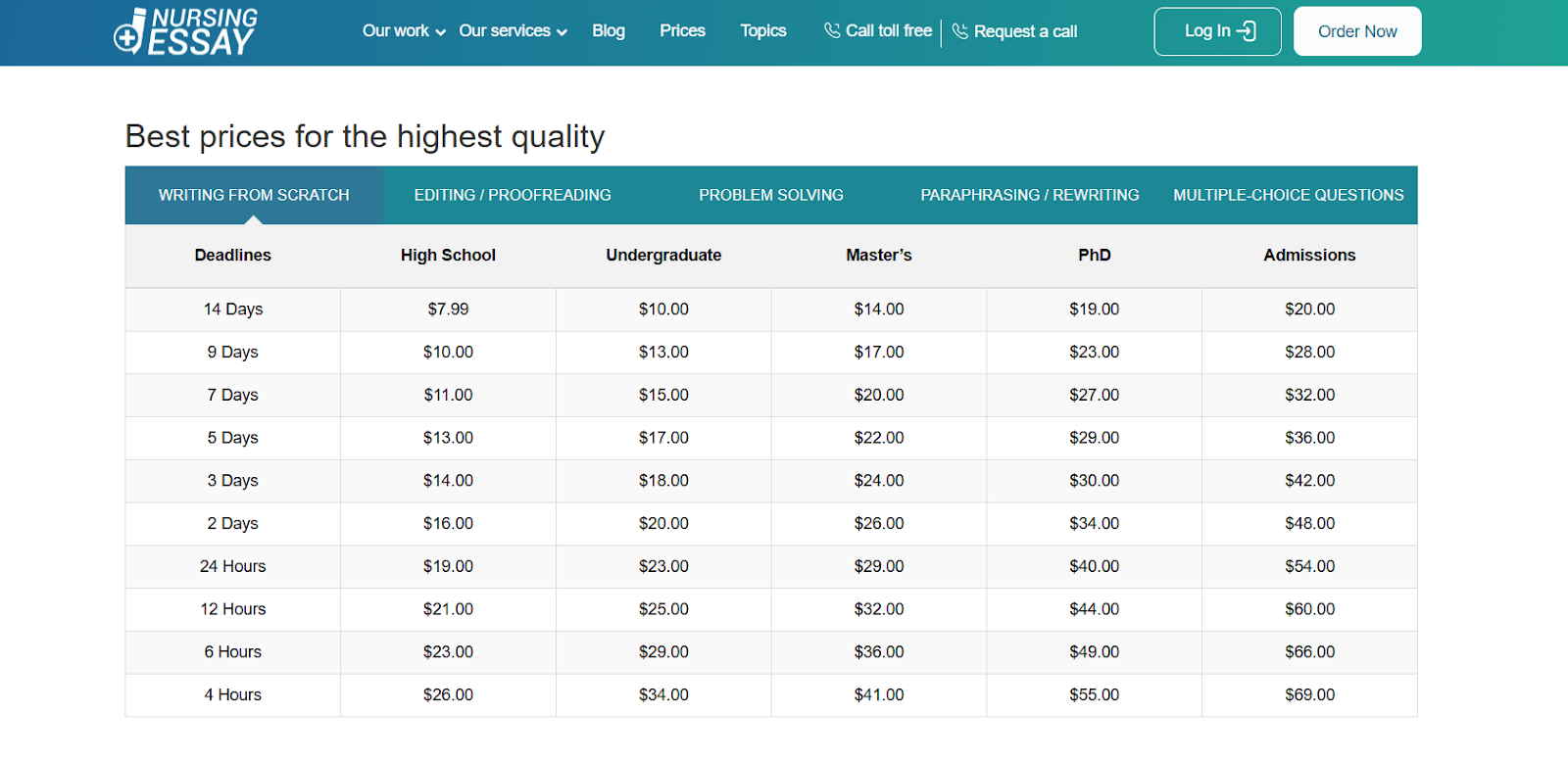Select the 2 Days deadline row label
Image resolution: width=1568 pixels, height=762 pixels.
pos(233,523)
